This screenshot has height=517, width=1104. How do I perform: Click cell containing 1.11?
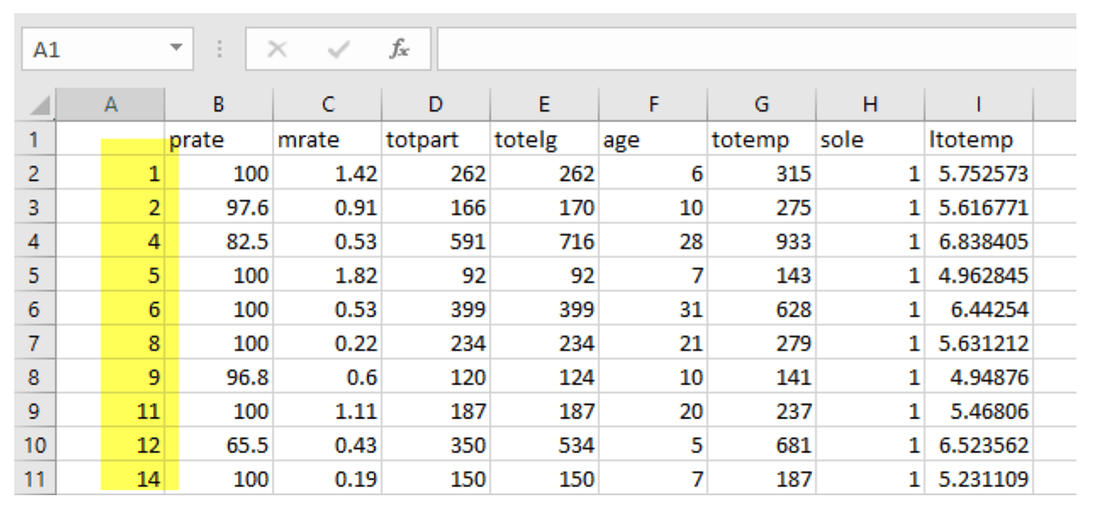(x=327, y=410)
